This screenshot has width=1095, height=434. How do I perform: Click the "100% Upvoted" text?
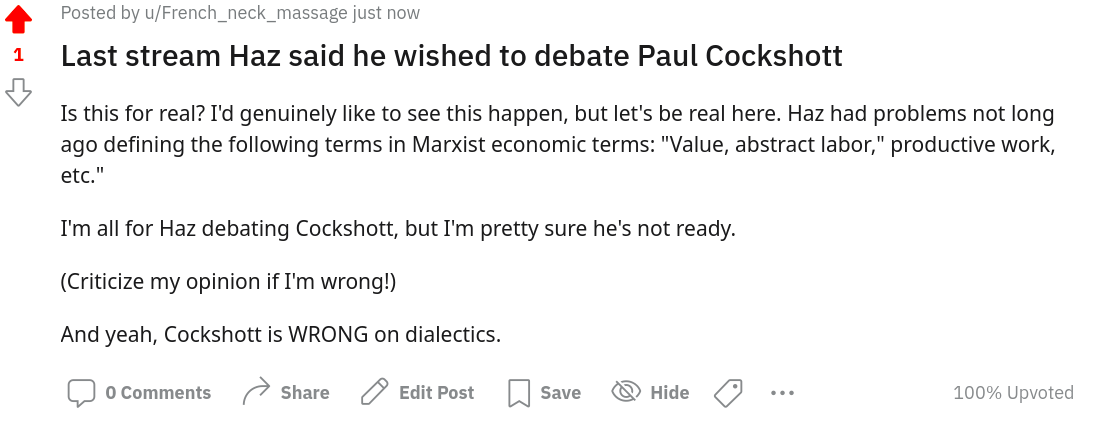[x=1013, y=393]
